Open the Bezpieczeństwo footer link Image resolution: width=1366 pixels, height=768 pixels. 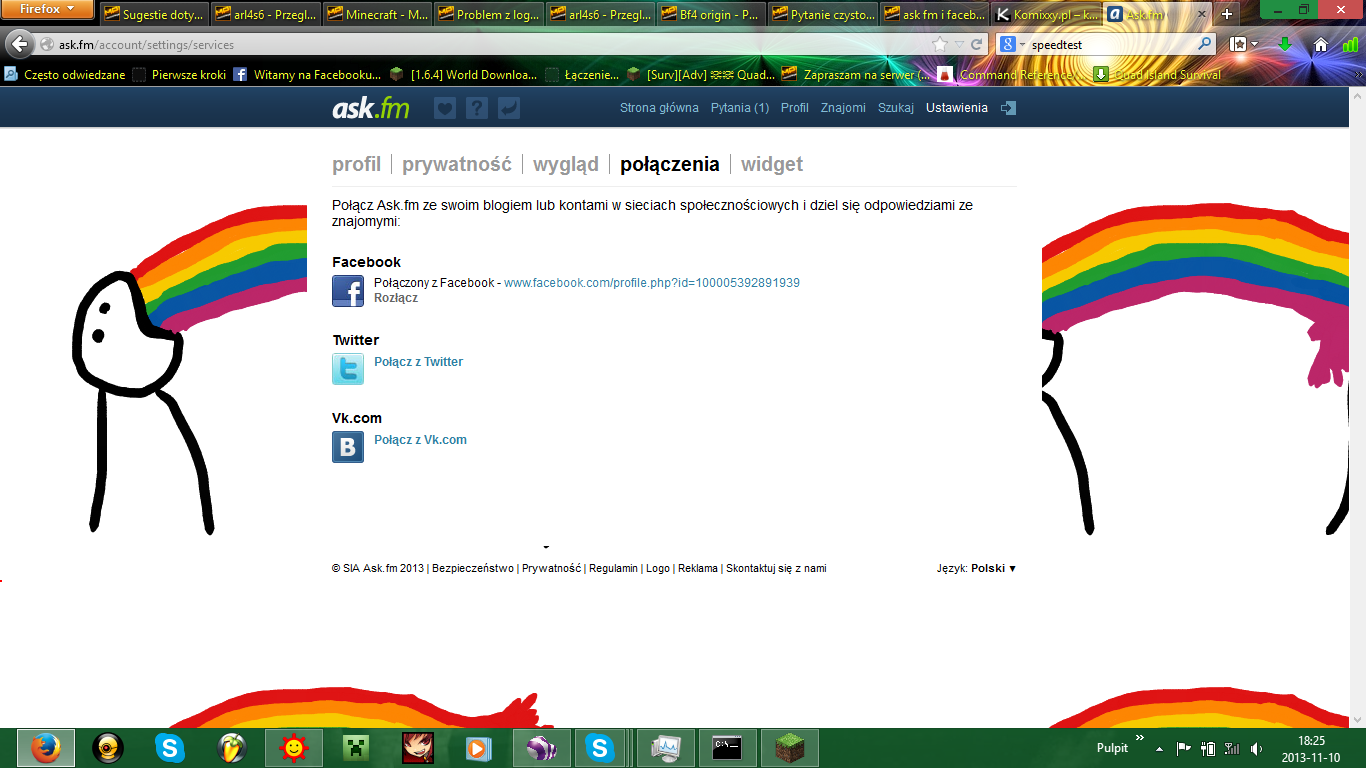point(473,568)
